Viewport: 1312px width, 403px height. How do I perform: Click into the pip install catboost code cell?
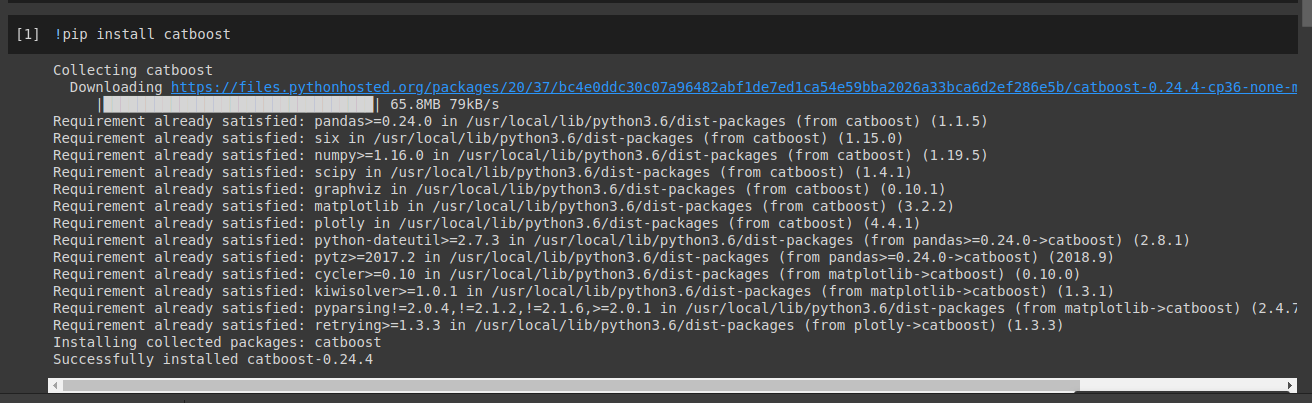coord(600,34)
